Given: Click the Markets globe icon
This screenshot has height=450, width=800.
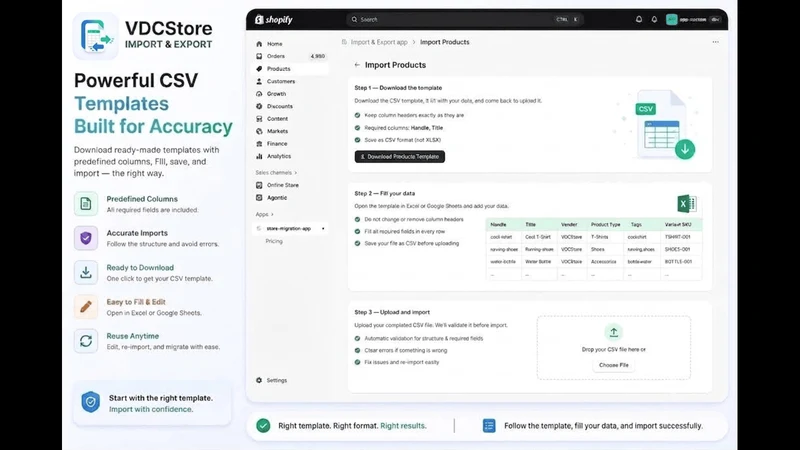Looking at the screenshot, I should (x=259, y=131).
